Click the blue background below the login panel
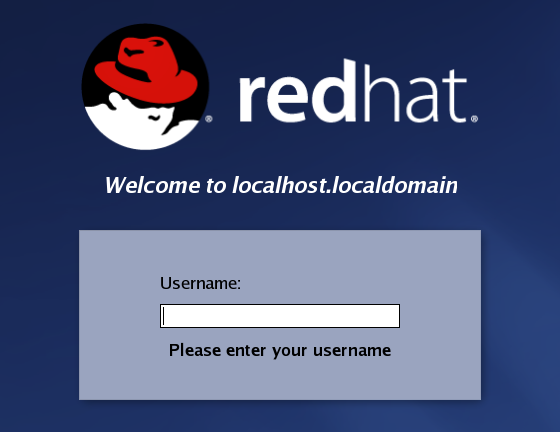This screenshot has height=432, width=560. [x=280, y=416]
